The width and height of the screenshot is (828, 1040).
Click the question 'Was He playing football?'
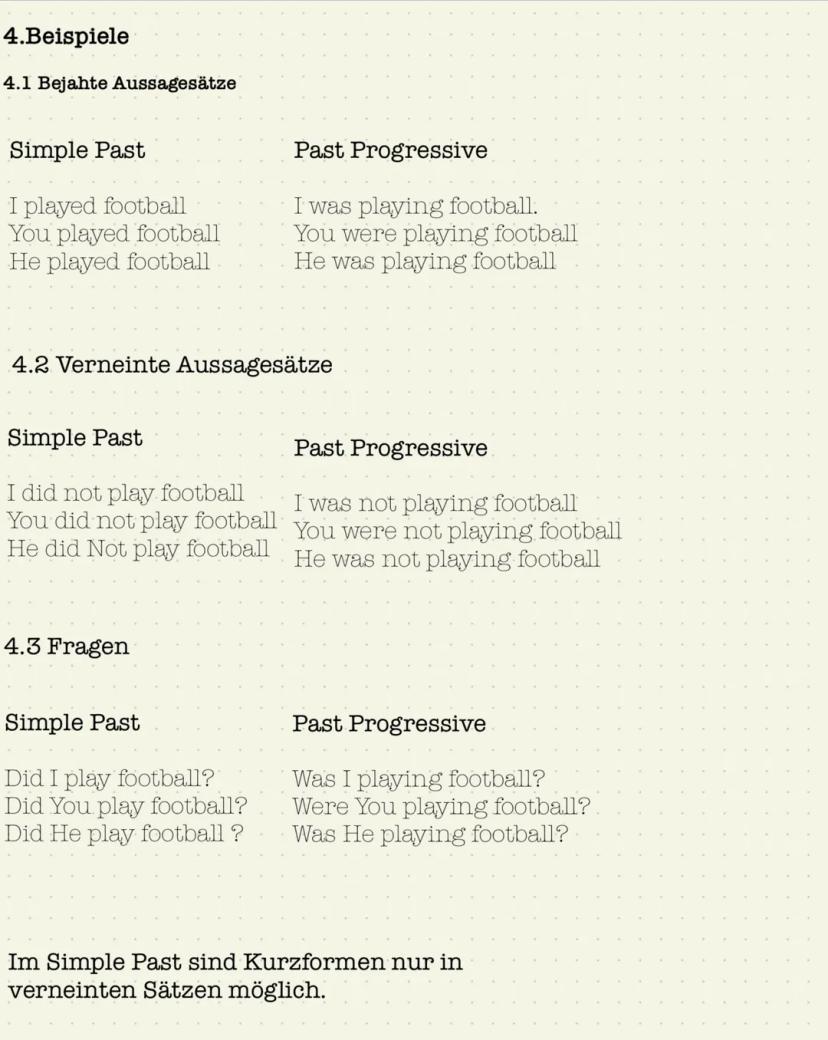(x=430, y=834)
